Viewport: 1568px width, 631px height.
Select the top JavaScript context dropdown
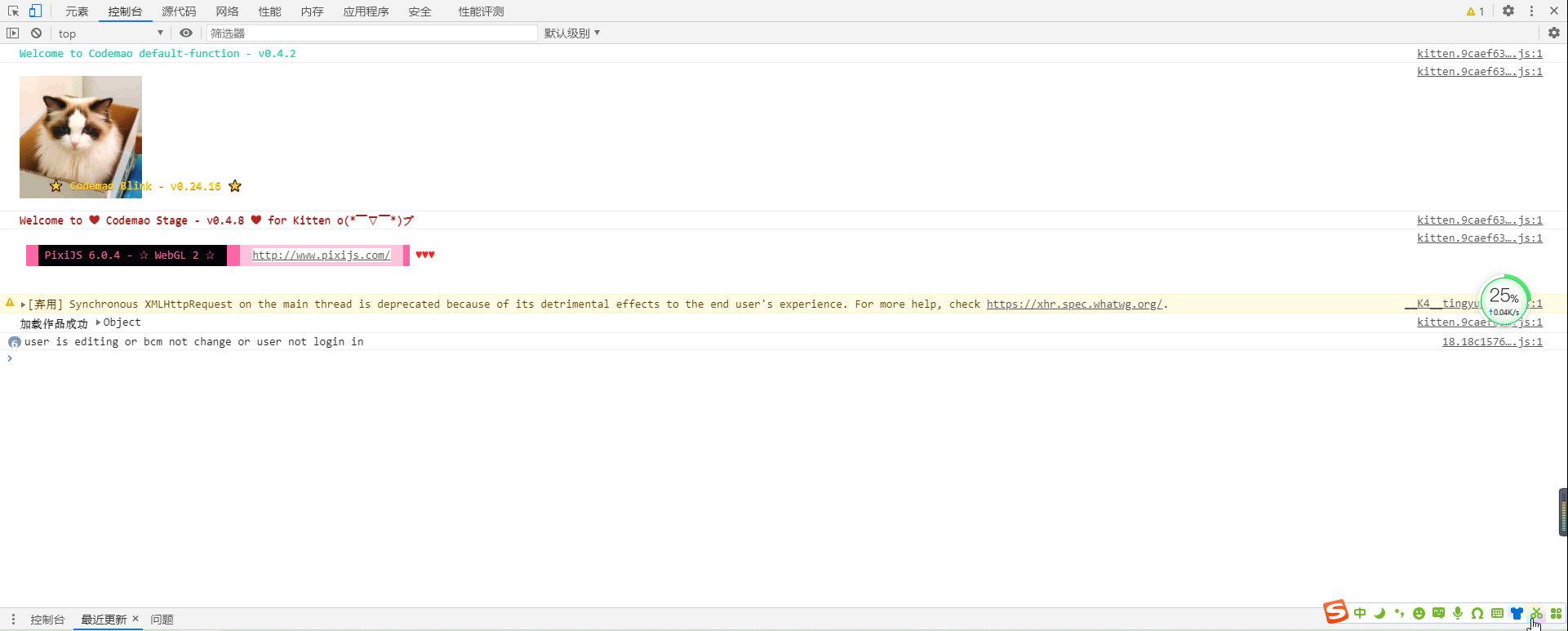(x=111, y=33)
